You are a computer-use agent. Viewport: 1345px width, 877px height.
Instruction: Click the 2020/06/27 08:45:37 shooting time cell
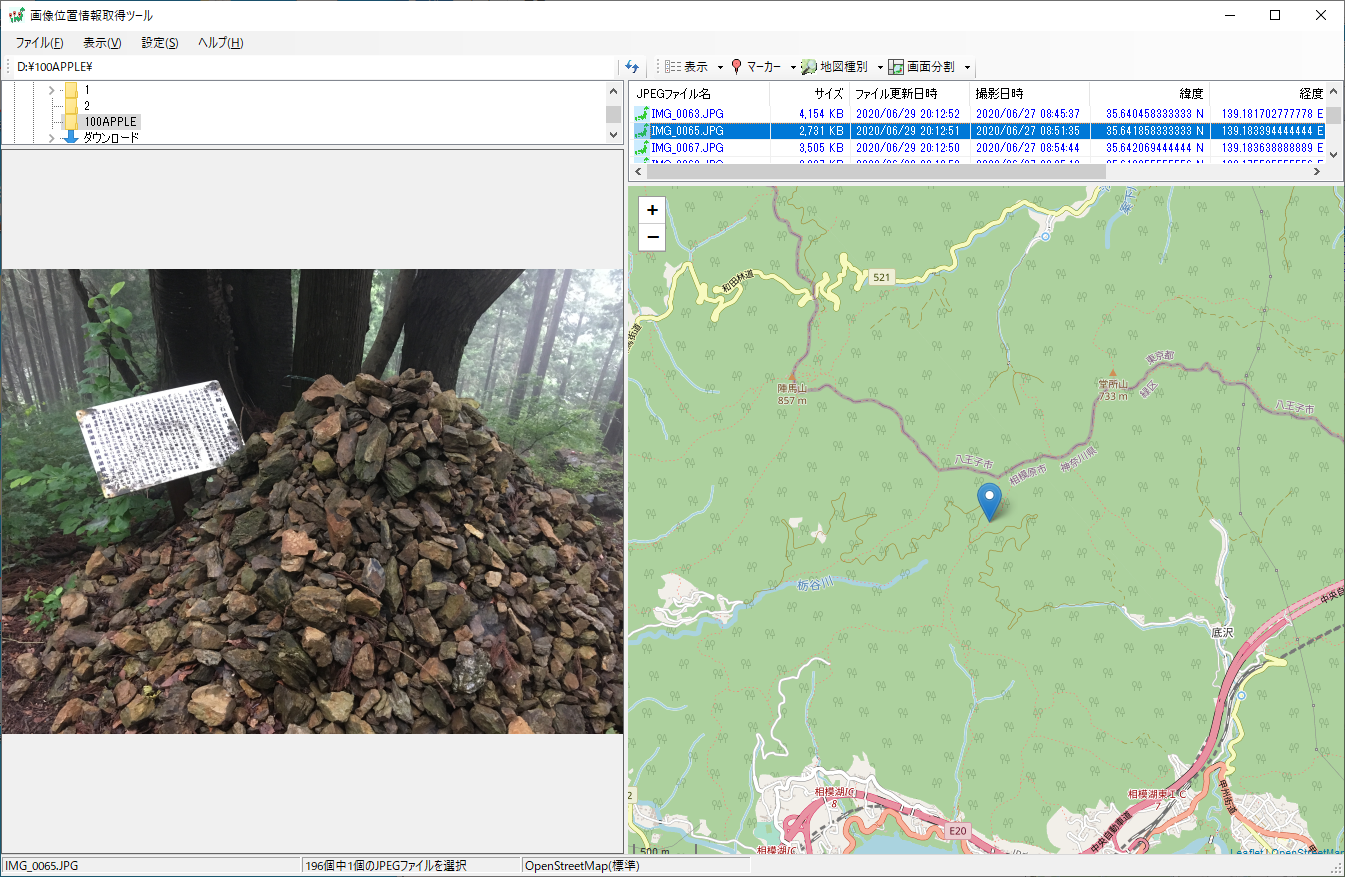[x=1028, y=114]
